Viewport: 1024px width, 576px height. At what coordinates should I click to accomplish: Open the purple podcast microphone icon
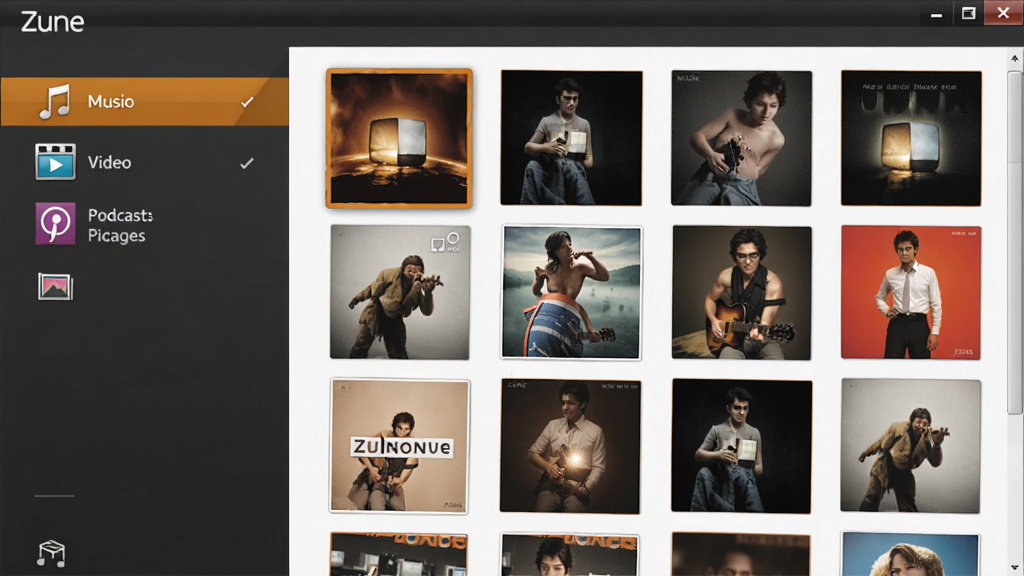(x=55, y=223)
